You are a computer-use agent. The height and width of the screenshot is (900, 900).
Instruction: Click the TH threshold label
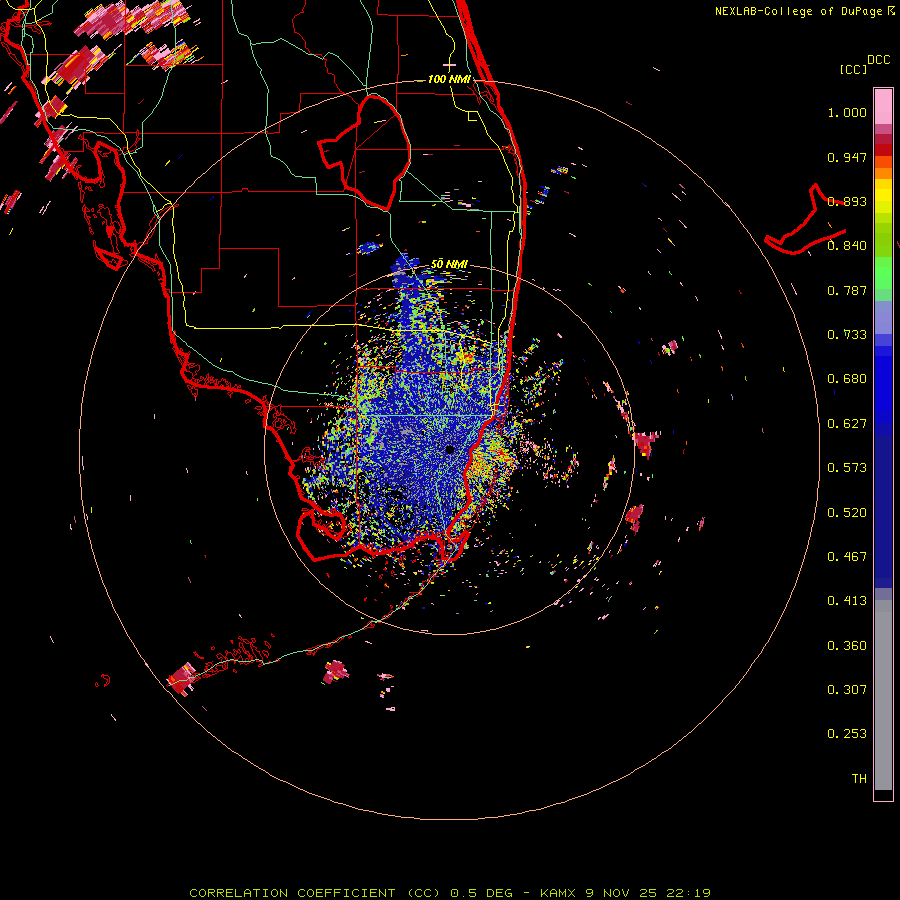(x=859, y=779)
